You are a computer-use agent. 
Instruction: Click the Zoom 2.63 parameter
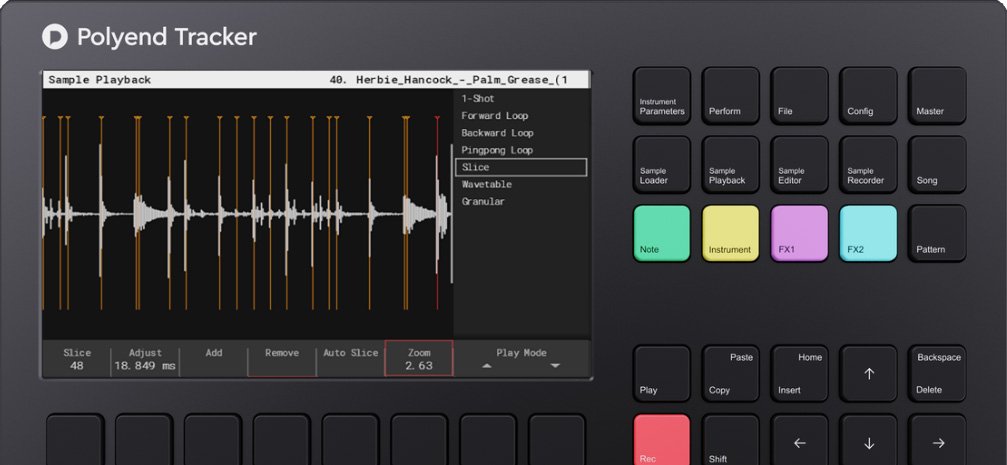pos(419,358)
